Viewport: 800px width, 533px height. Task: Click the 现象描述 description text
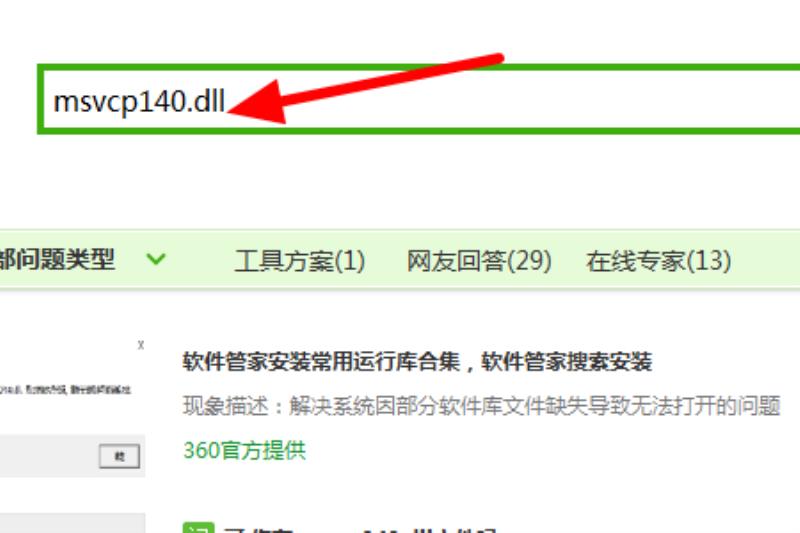point(481,406)
